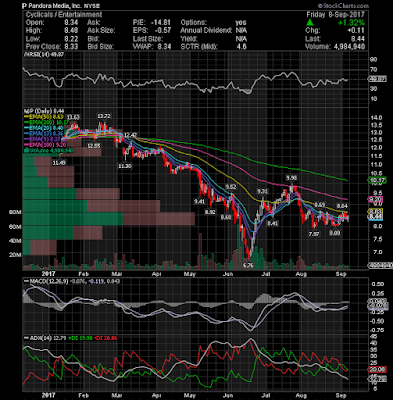Click the RSI current value tag on right axis
The width and height of the screenshot is (393, 400).
[377, 79]
